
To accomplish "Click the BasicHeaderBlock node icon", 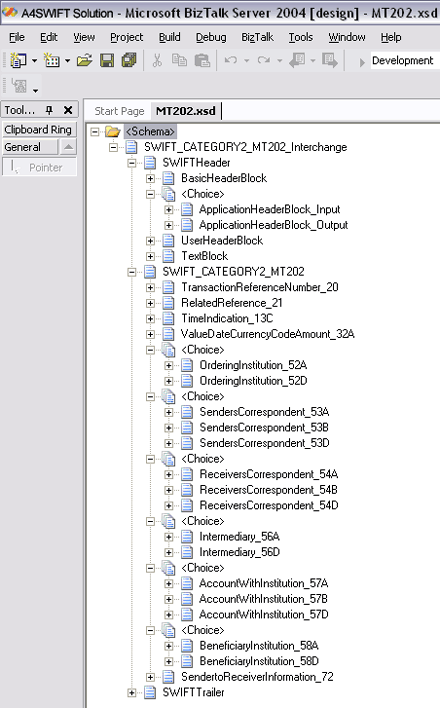I will (x=169, y=178).
